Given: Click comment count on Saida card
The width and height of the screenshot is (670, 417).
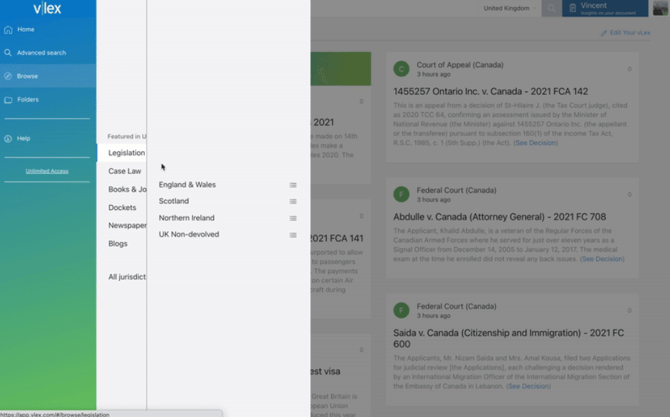Looking at the screenshot, I should 629,311.
